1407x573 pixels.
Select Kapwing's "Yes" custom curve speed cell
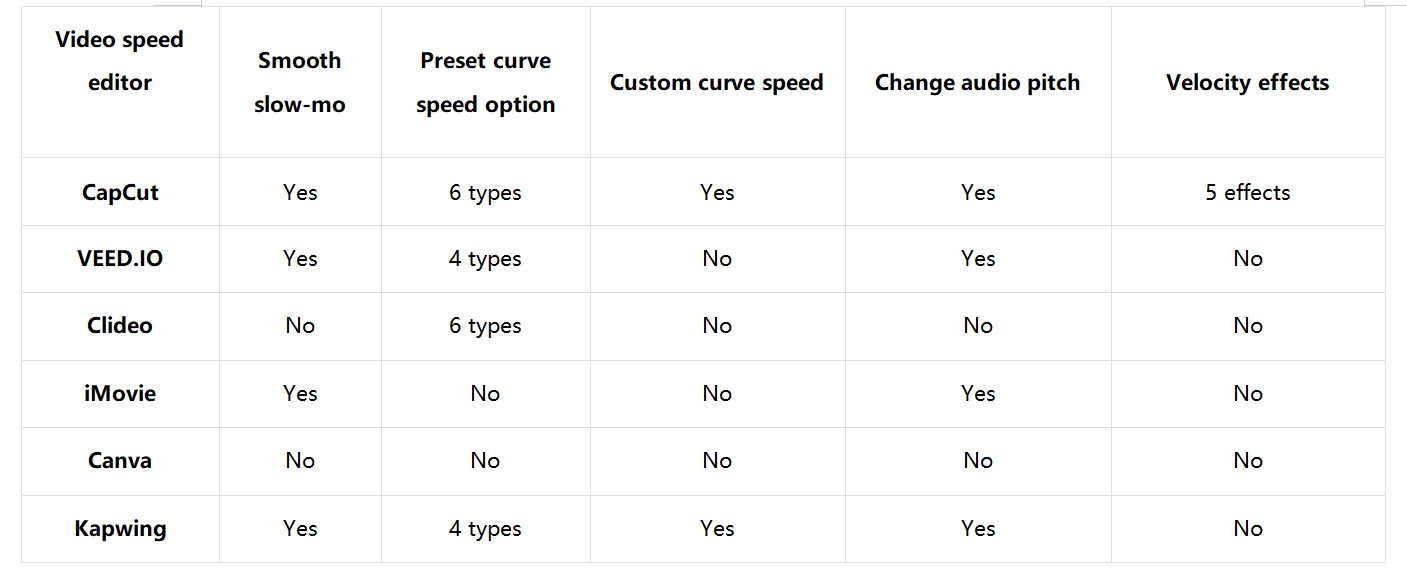717,528
